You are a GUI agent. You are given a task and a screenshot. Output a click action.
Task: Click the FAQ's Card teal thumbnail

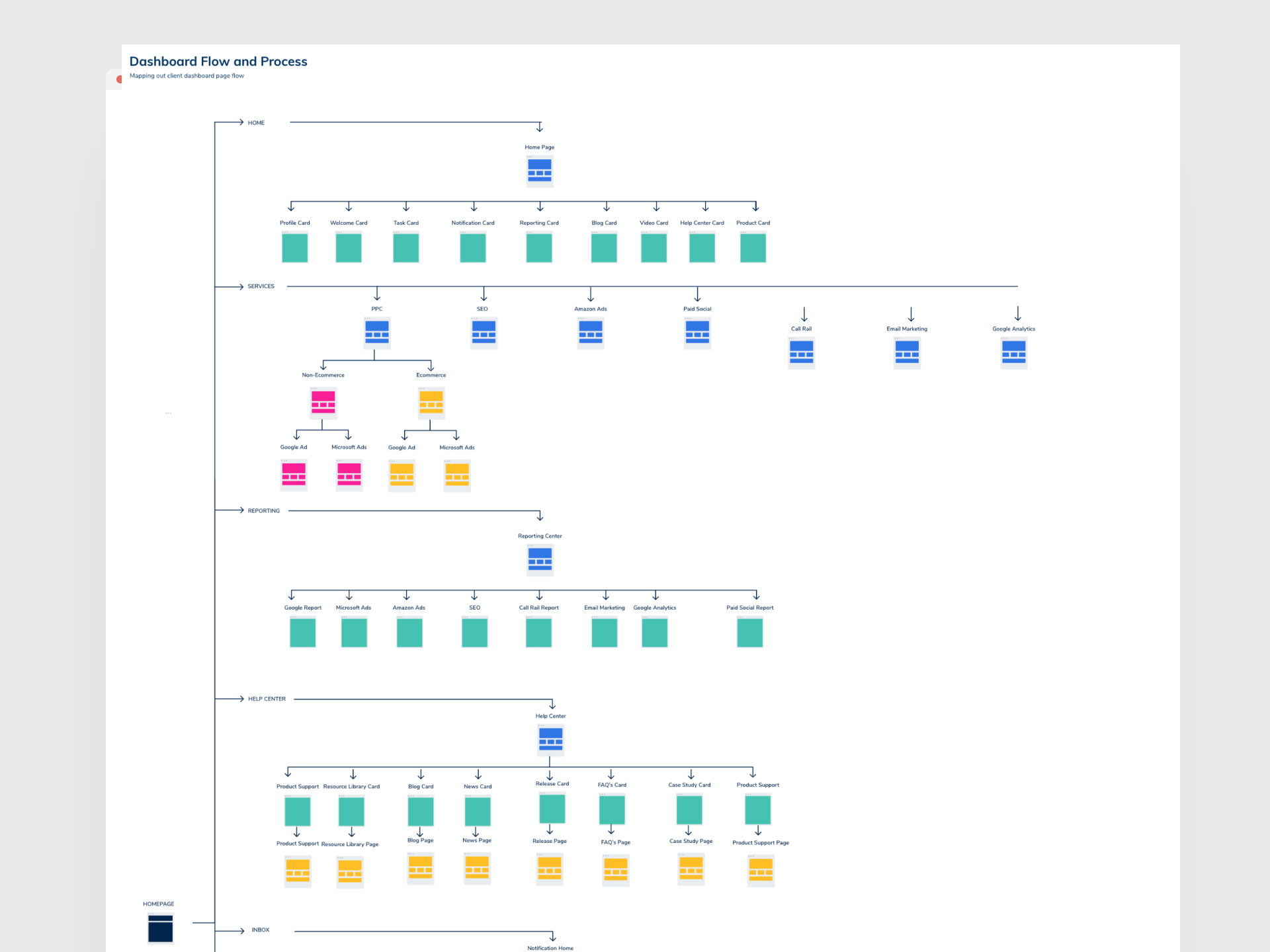pyautogui.click(x=612, y=809)
